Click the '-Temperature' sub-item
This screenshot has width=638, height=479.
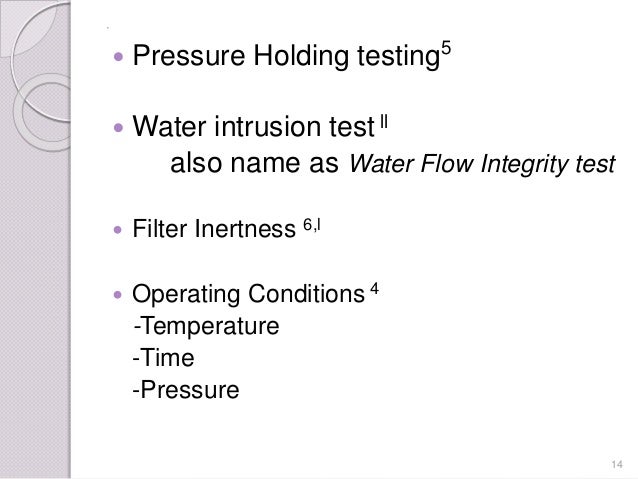(206, 326)
